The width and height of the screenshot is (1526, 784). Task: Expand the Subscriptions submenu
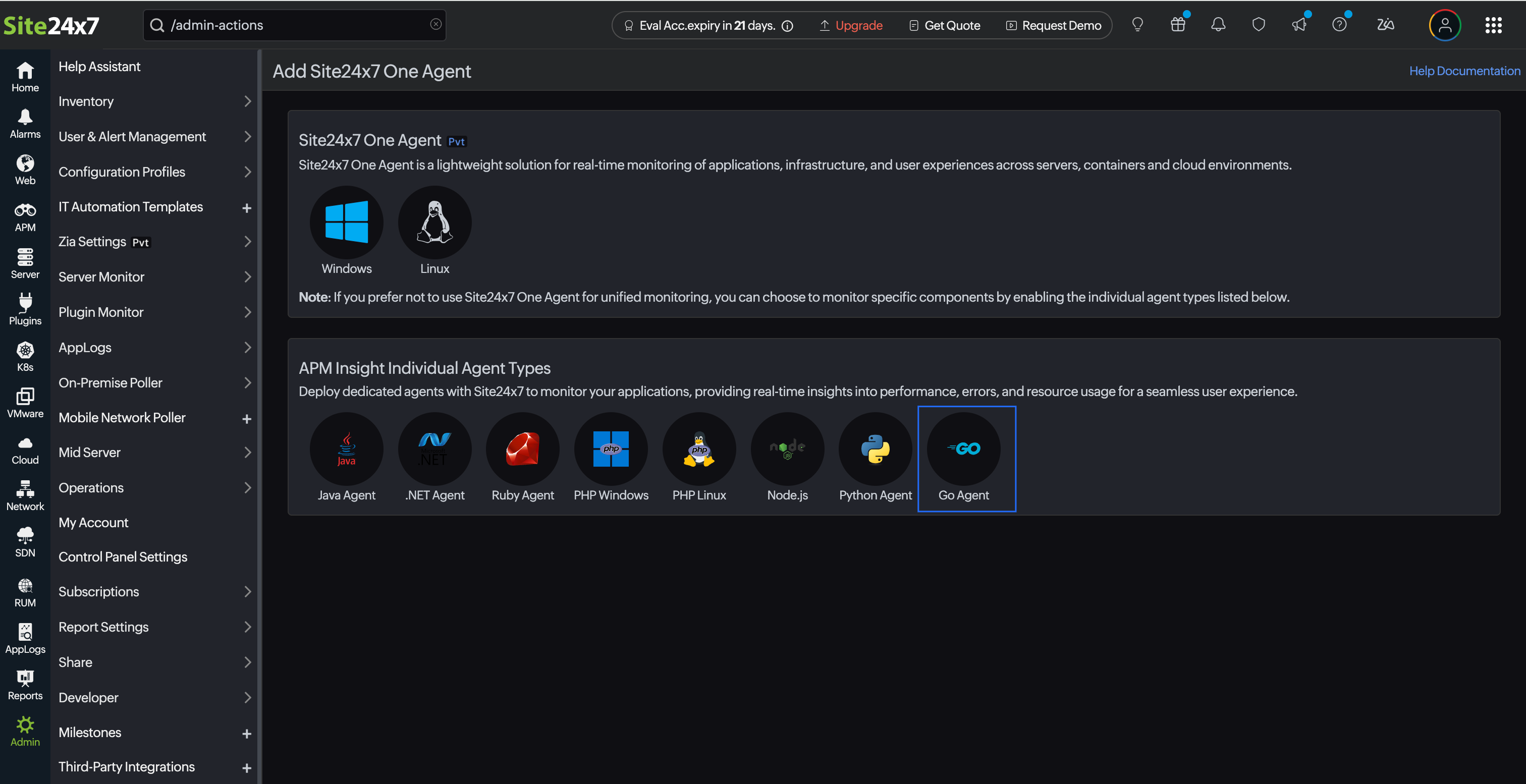(x=154, y=592)
